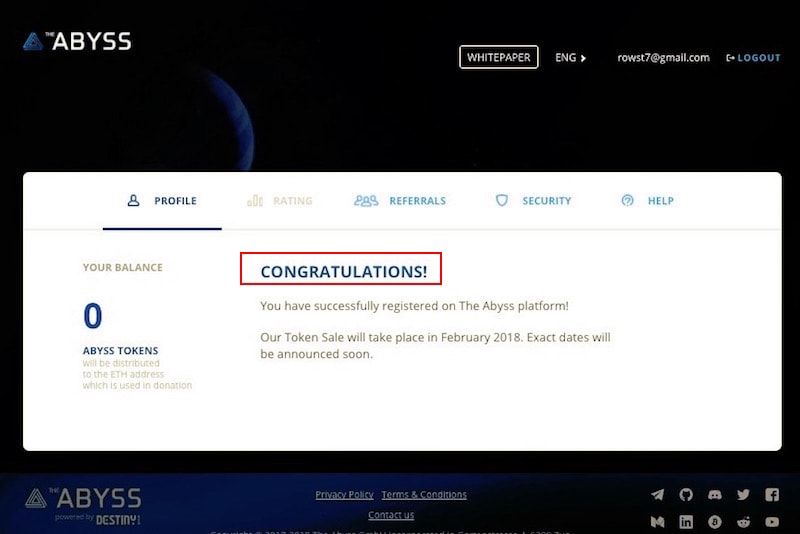Open the Medium icon in footer
800x534 pixels.
658,522
